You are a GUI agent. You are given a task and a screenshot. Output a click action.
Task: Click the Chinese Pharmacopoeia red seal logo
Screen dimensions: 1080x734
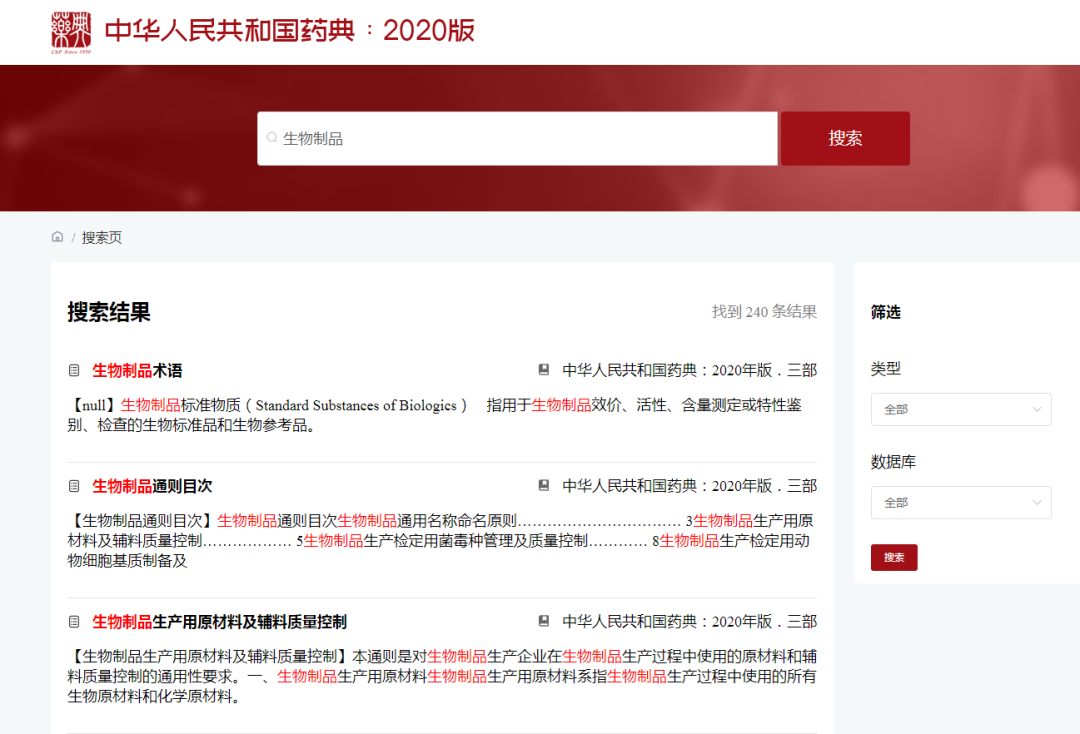[71, 32]
